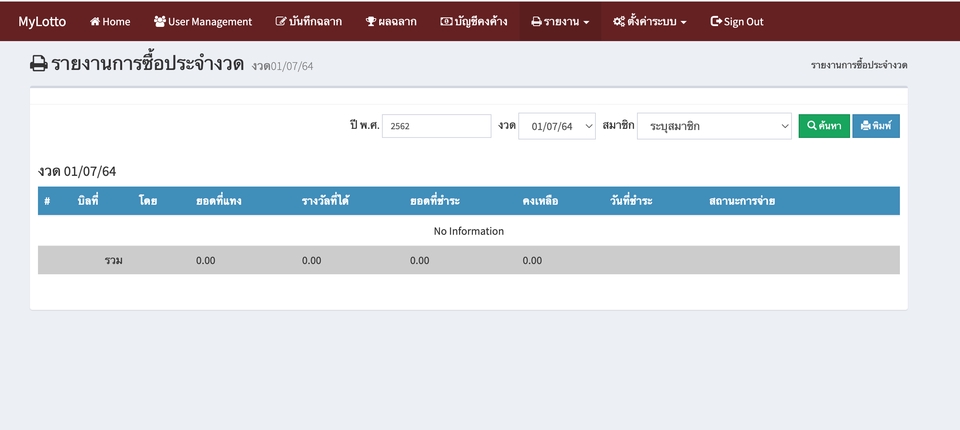
Task: Click the ยอดที่แทง column header
Action: [x=219, y=201]
